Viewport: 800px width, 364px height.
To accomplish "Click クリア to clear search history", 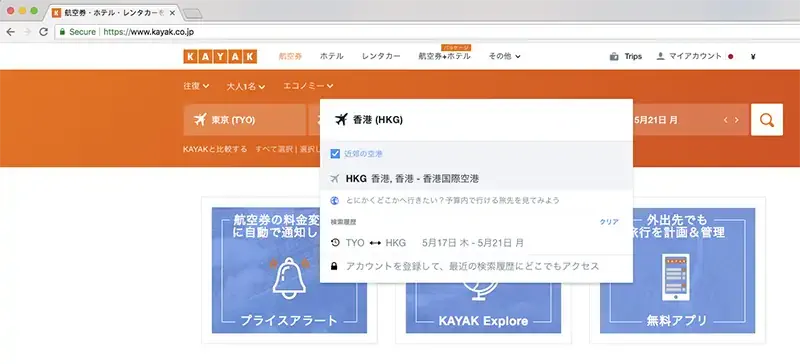I will coord(609,222).
